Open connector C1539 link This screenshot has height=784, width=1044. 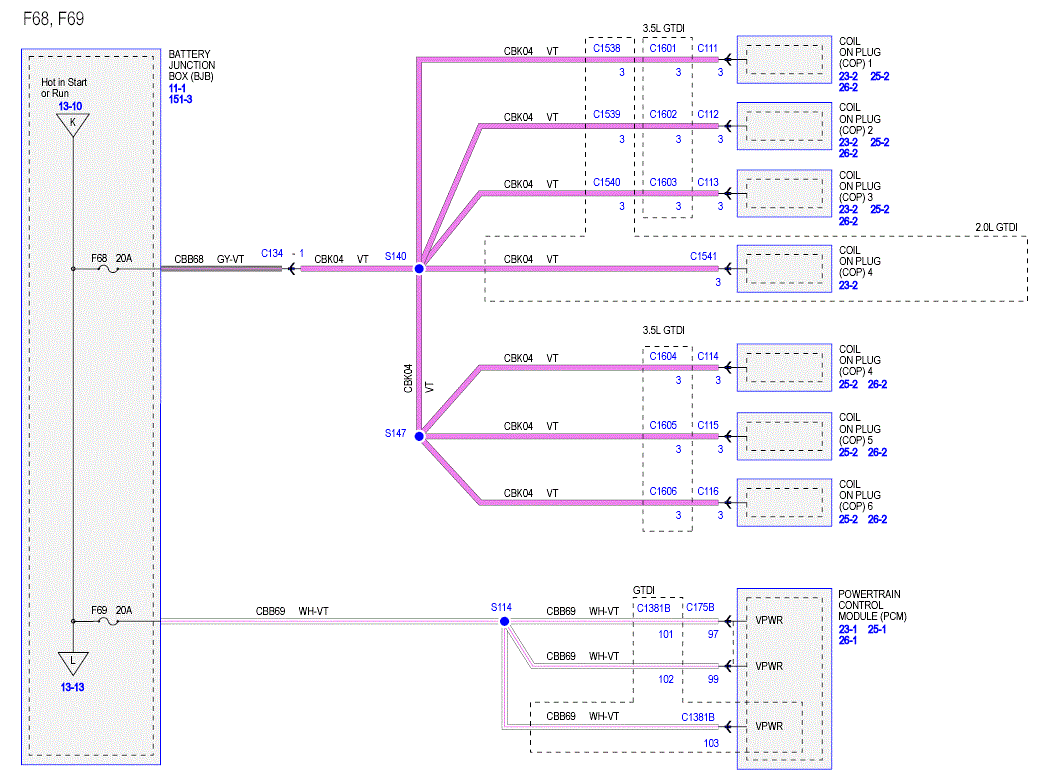pos(607,114)
